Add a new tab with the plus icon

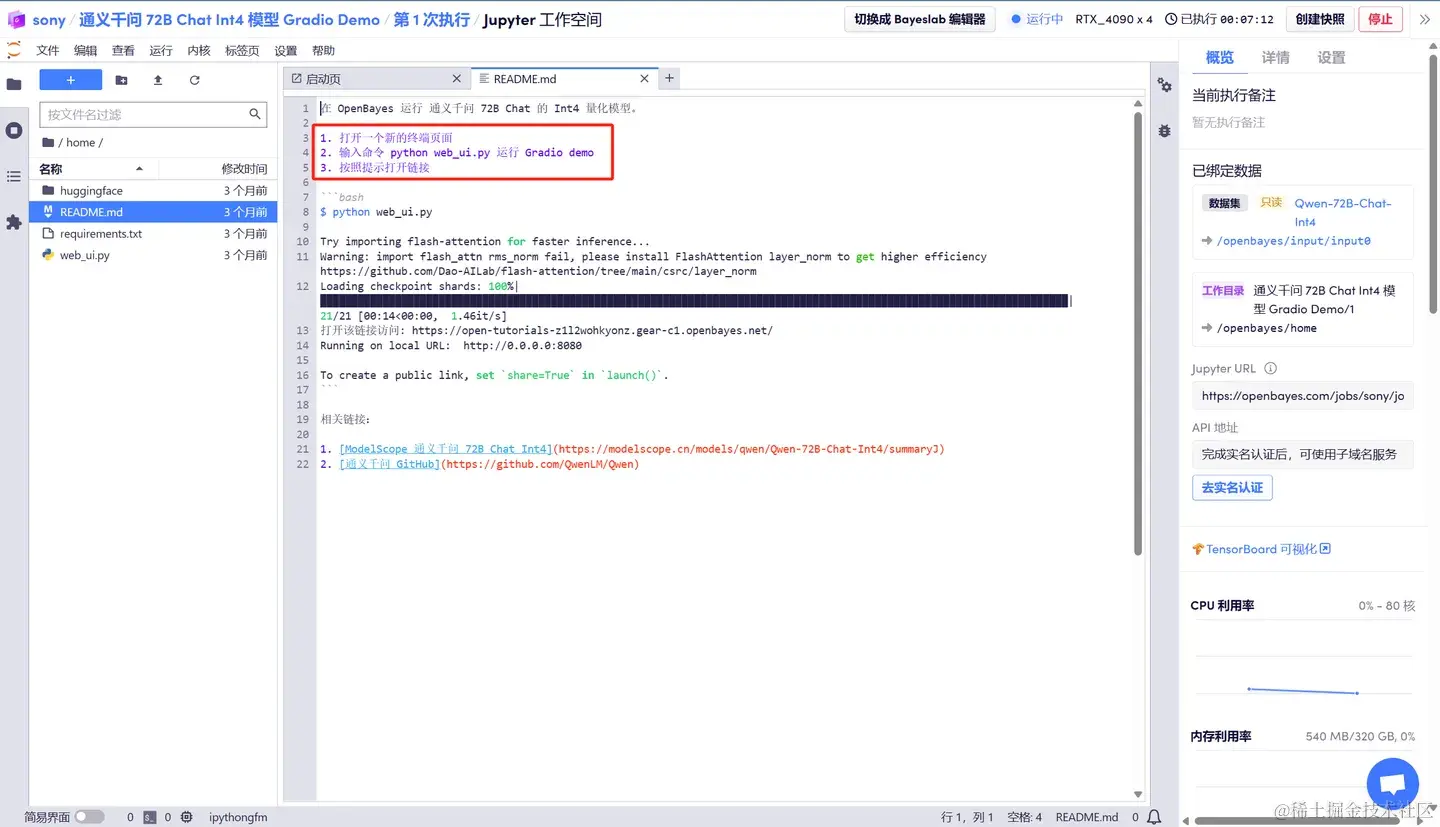pos(670,78)
